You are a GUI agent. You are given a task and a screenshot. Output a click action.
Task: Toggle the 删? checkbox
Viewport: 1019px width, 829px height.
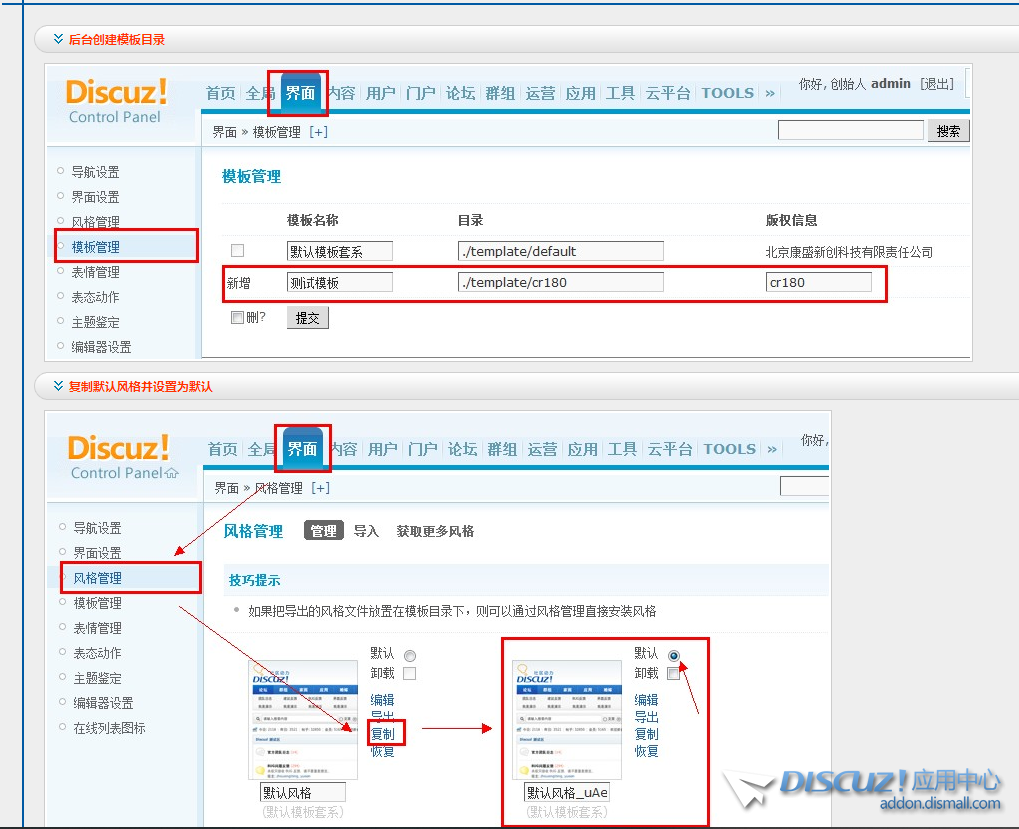[237, 318]
